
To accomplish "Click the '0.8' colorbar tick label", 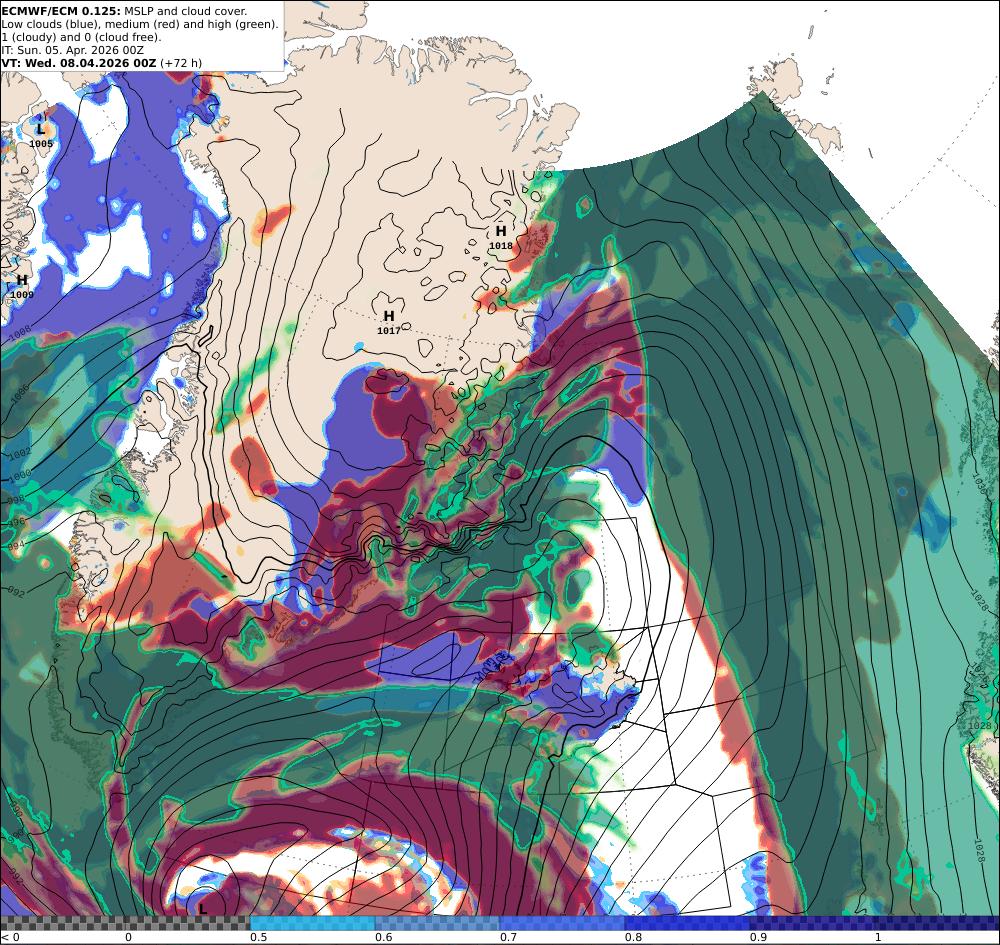I will pyautogui.click(x=633, y=937).
